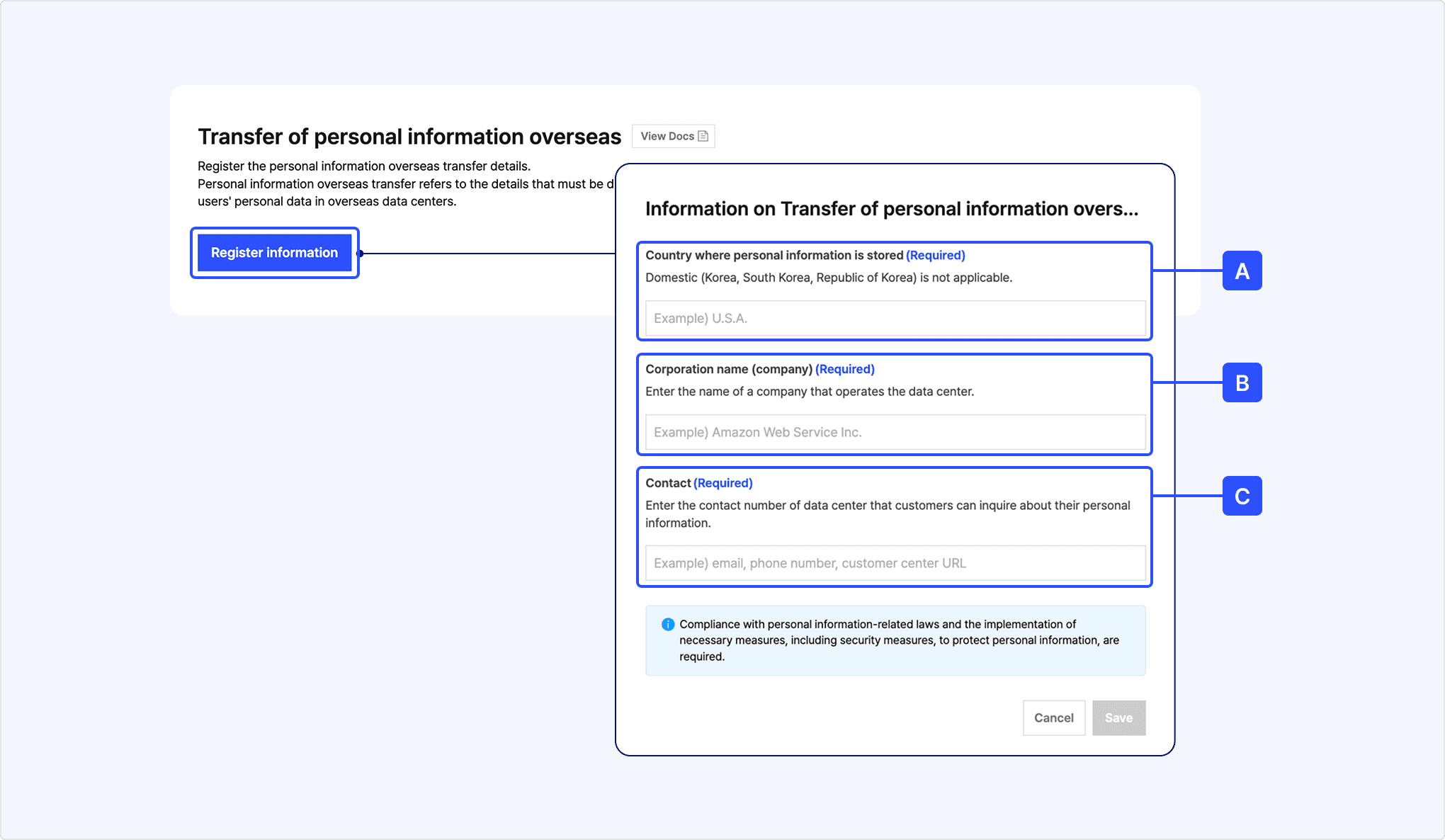This screenshot has width=1445, height=840.
Task: Click the Required label next to Country
Action: 935,255
